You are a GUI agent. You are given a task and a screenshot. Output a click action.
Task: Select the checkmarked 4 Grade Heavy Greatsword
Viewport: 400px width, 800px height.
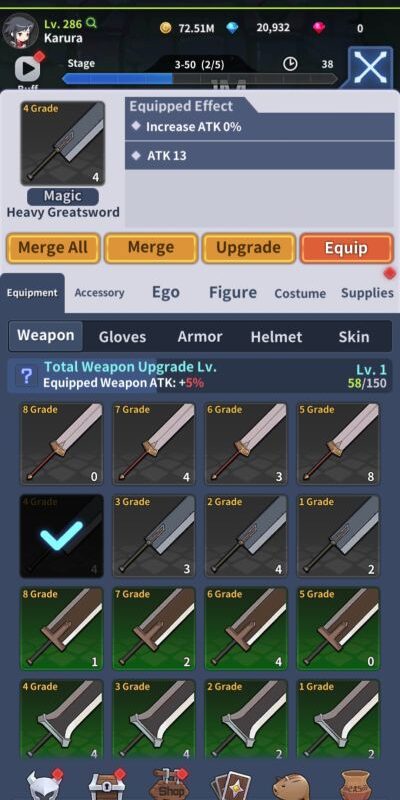tap(61, 536)
